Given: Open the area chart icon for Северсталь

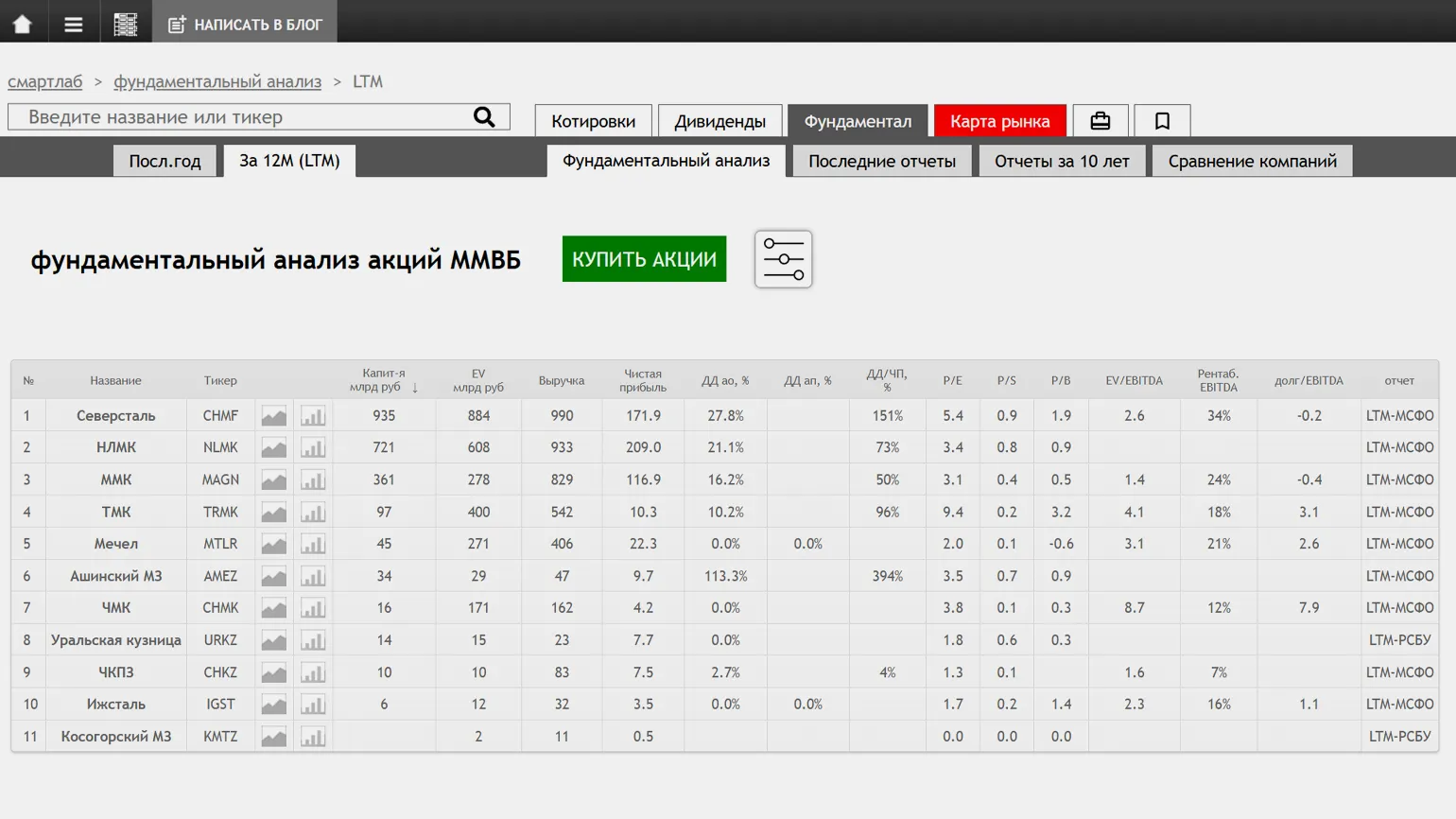Looking at the screenshot, I should point(274,416).
